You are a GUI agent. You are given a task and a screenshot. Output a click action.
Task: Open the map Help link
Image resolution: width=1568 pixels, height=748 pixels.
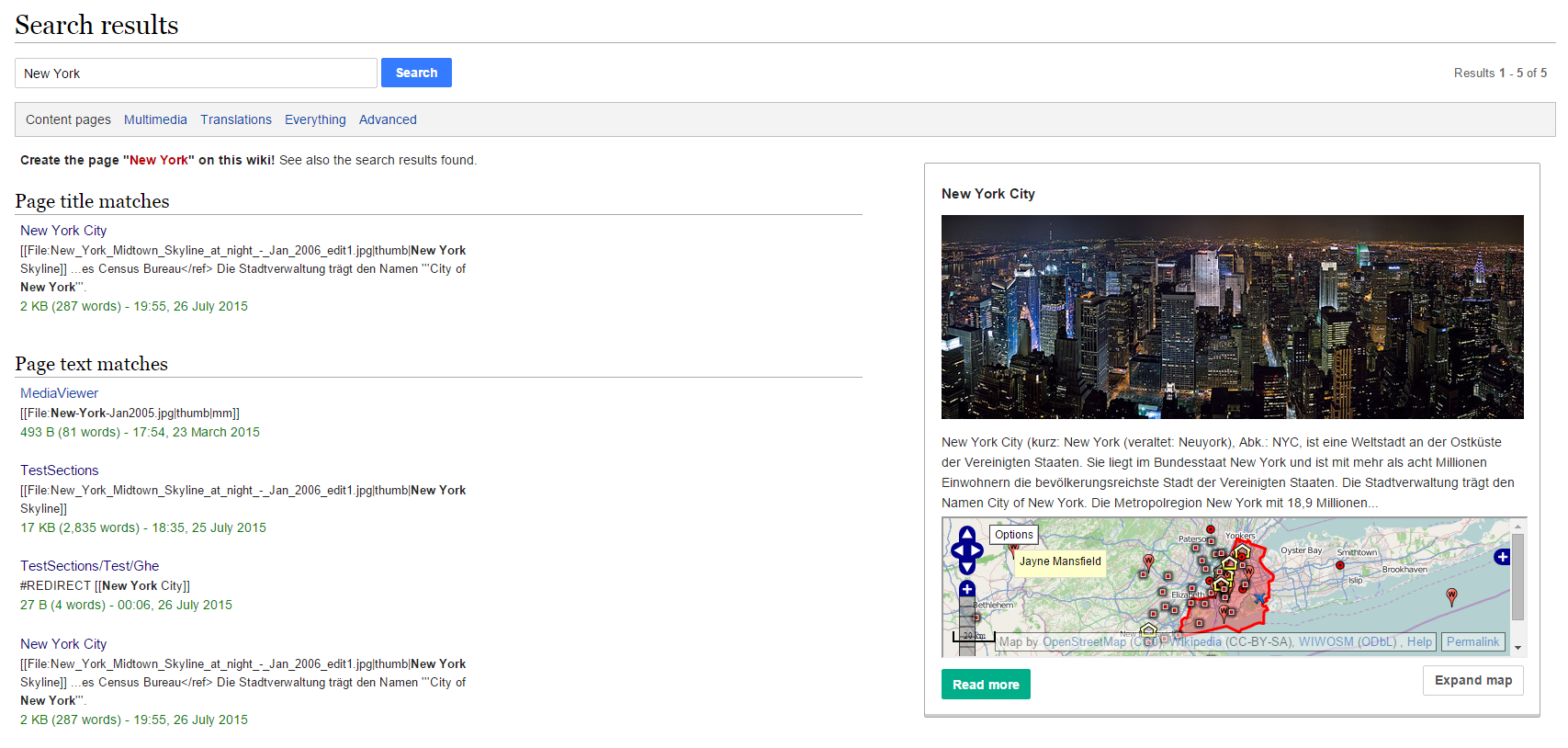click(1419, 642)
